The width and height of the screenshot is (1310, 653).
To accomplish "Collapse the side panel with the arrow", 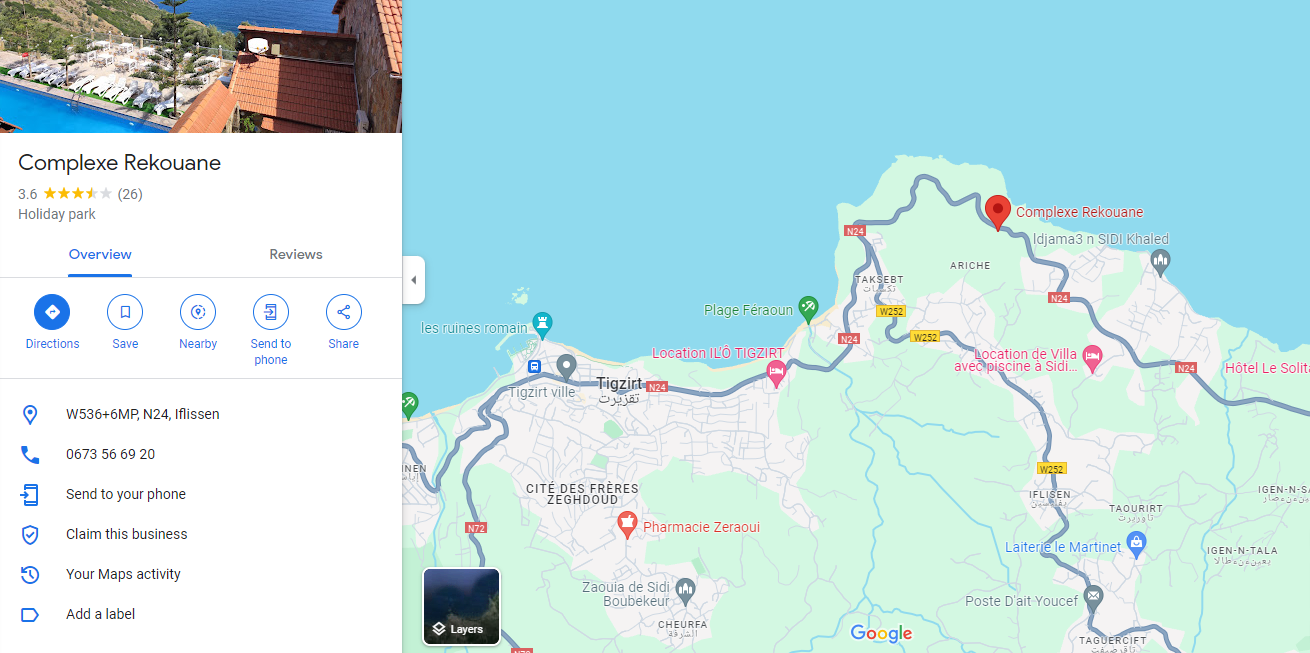I will pos(414,280).
